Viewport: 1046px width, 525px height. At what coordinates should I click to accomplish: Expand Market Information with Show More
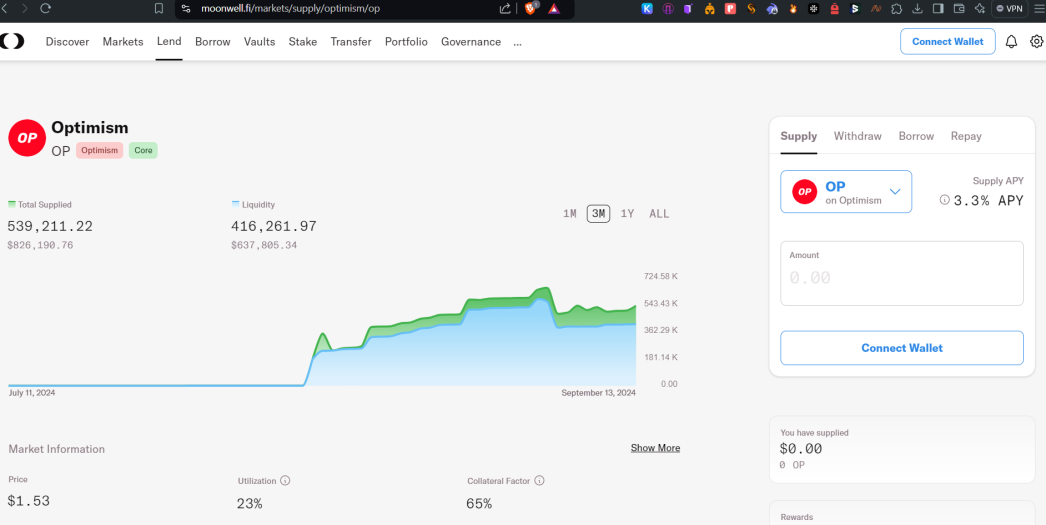655,448
